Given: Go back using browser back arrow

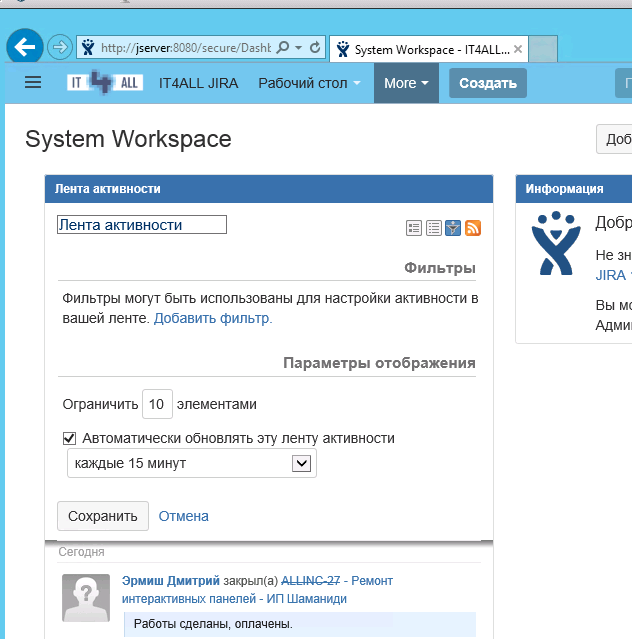Looking at the screenshot, I should (25, 47).
